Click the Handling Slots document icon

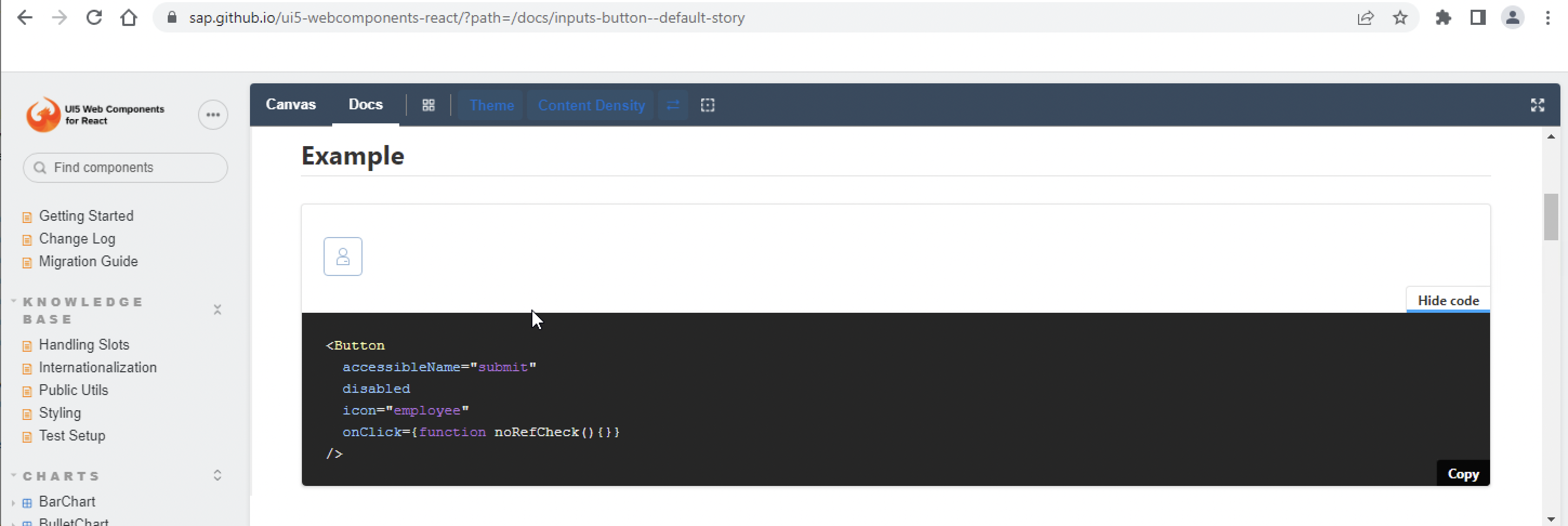pyautogui.click(x=27, y=345)
